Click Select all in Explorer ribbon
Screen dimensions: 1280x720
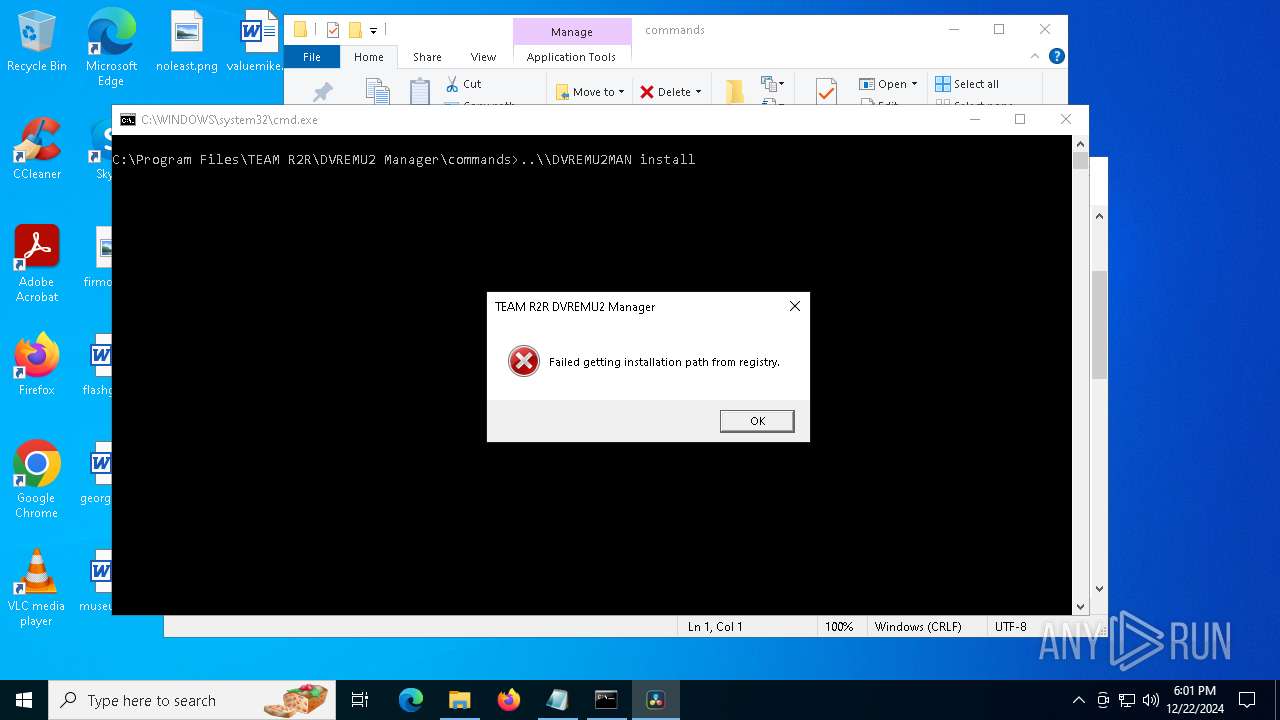[967, 84]
